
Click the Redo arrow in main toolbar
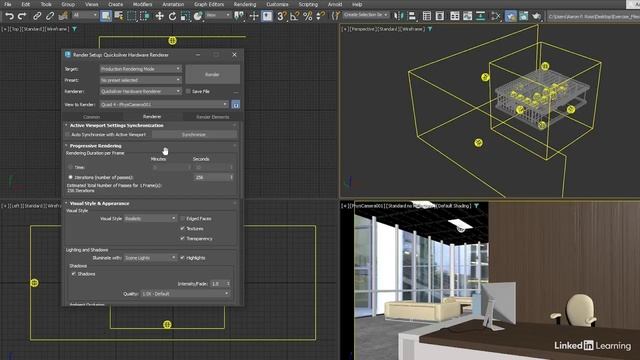(22, 16)
